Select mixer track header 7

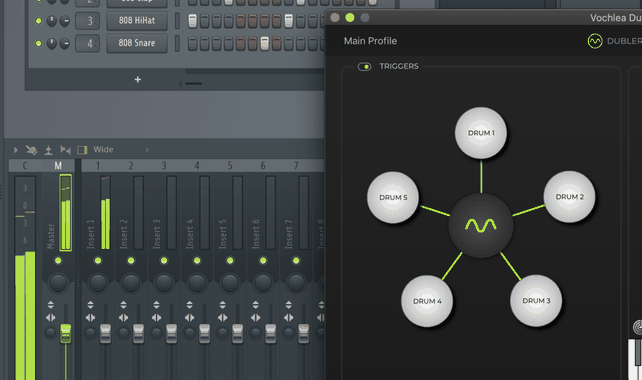tap(296, 165)
